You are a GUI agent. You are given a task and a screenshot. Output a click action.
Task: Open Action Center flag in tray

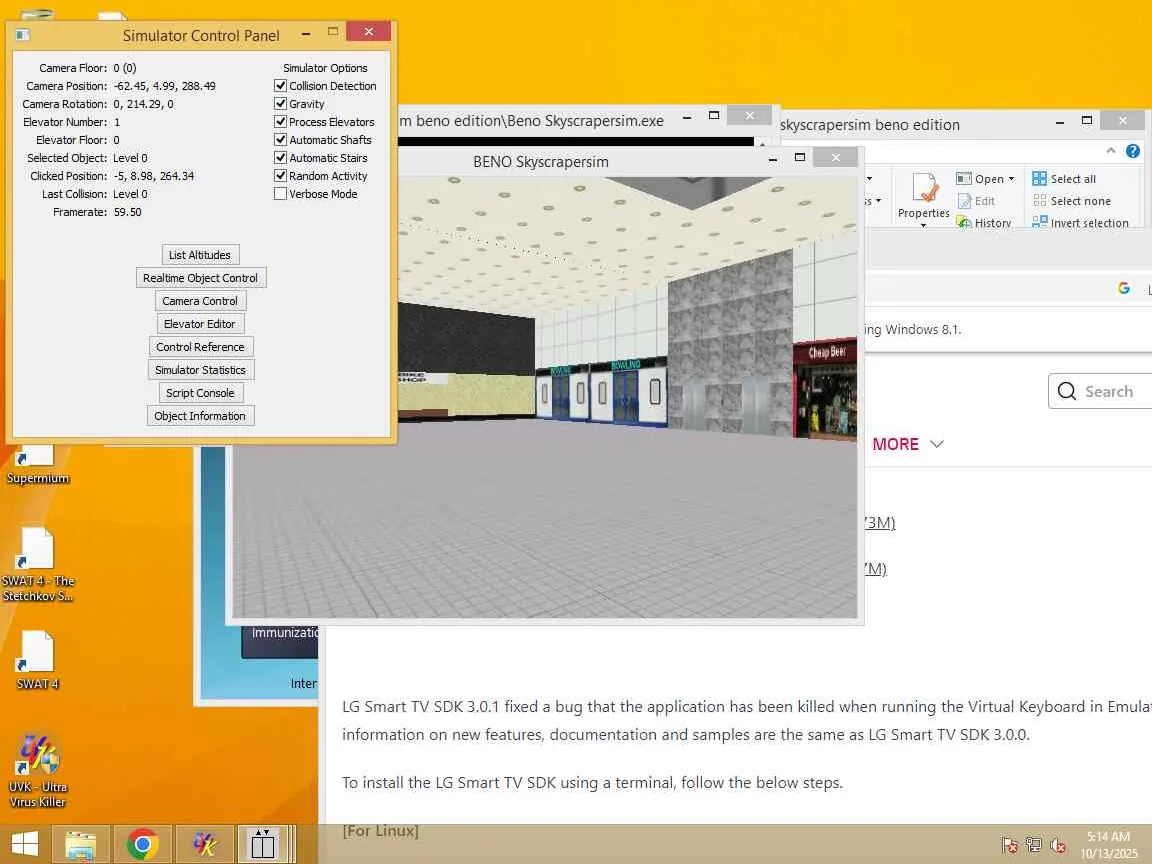1009,846
